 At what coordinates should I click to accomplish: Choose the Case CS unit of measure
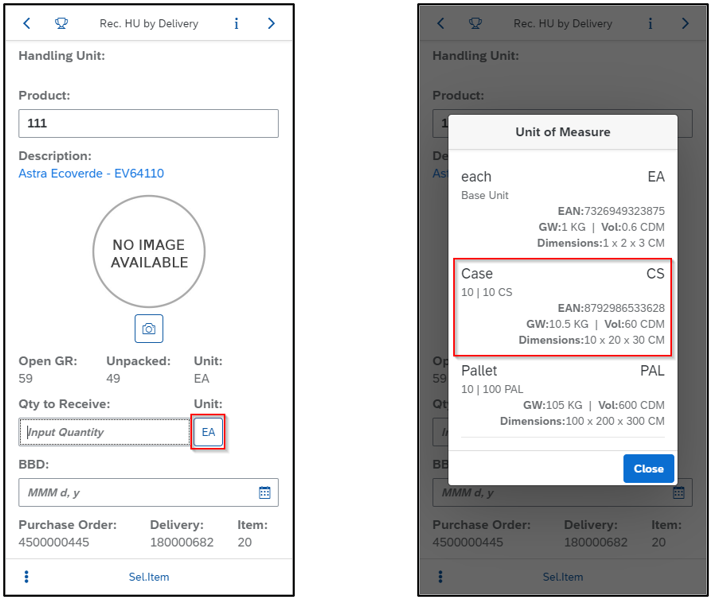(x=562, y=306)
